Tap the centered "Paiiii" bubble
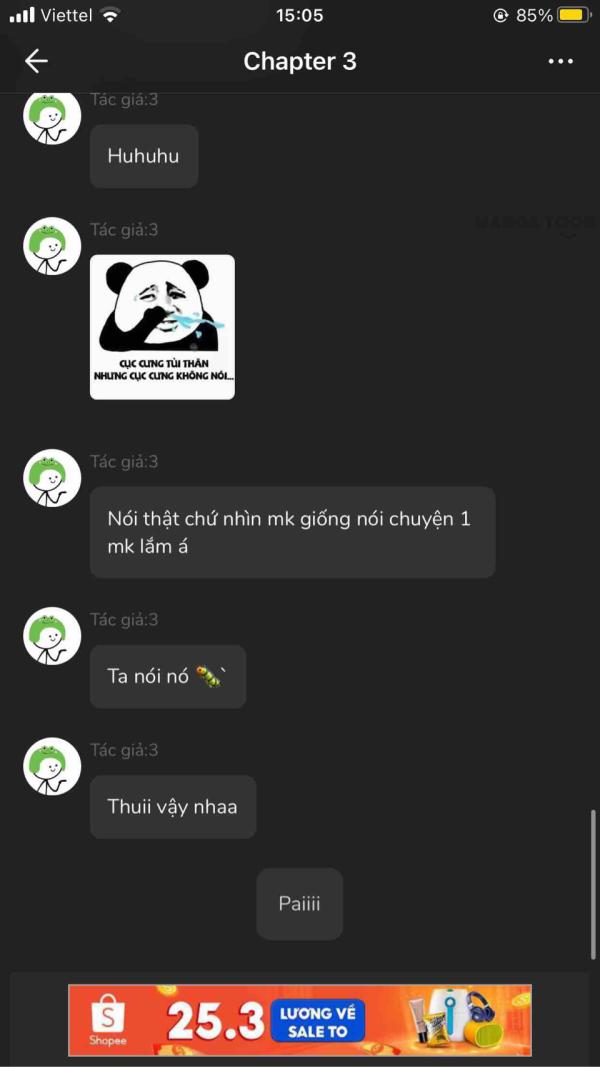 click(299, 904)
